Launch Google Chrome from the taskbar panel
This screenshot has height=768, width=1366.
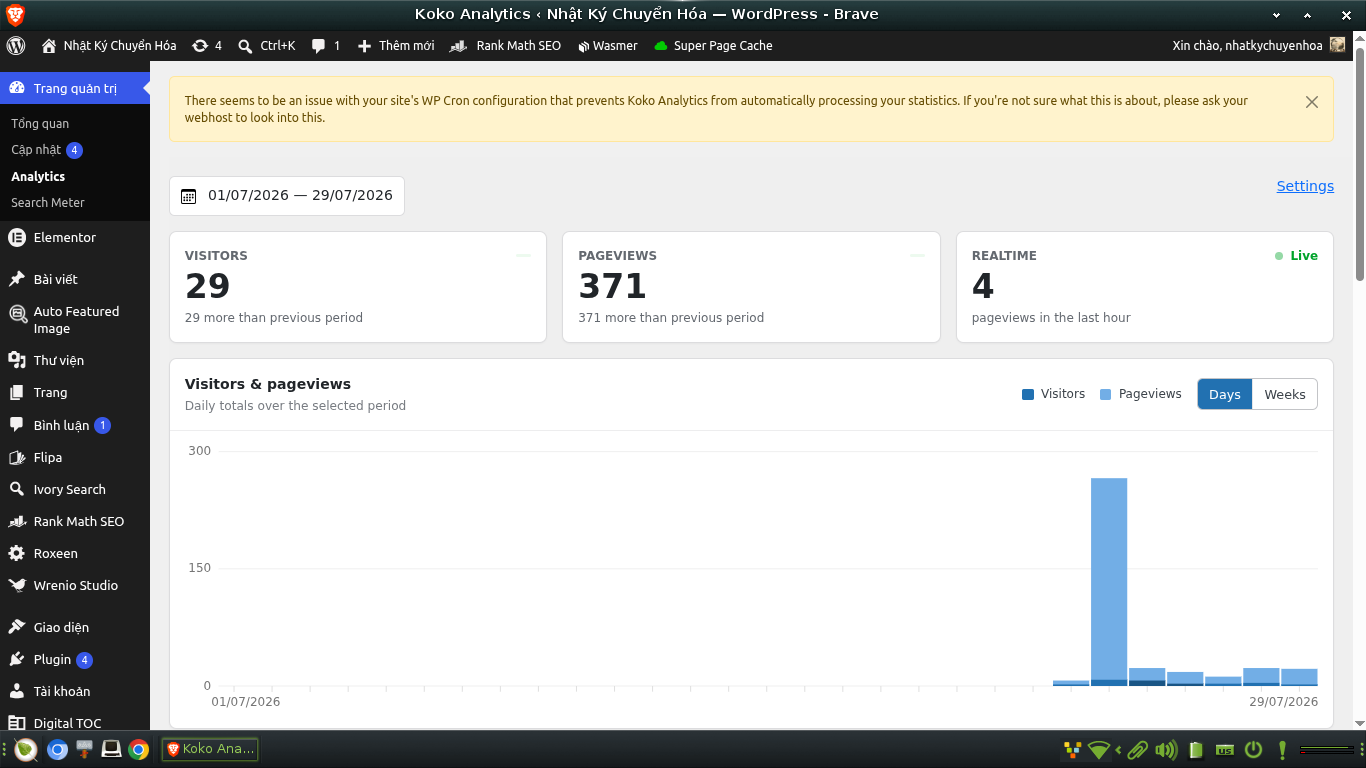139,749
